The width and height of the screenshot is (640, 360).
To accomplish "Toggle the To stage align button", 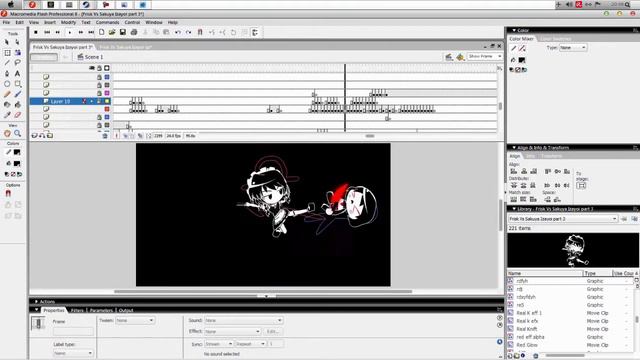I will tap(581, 186).
